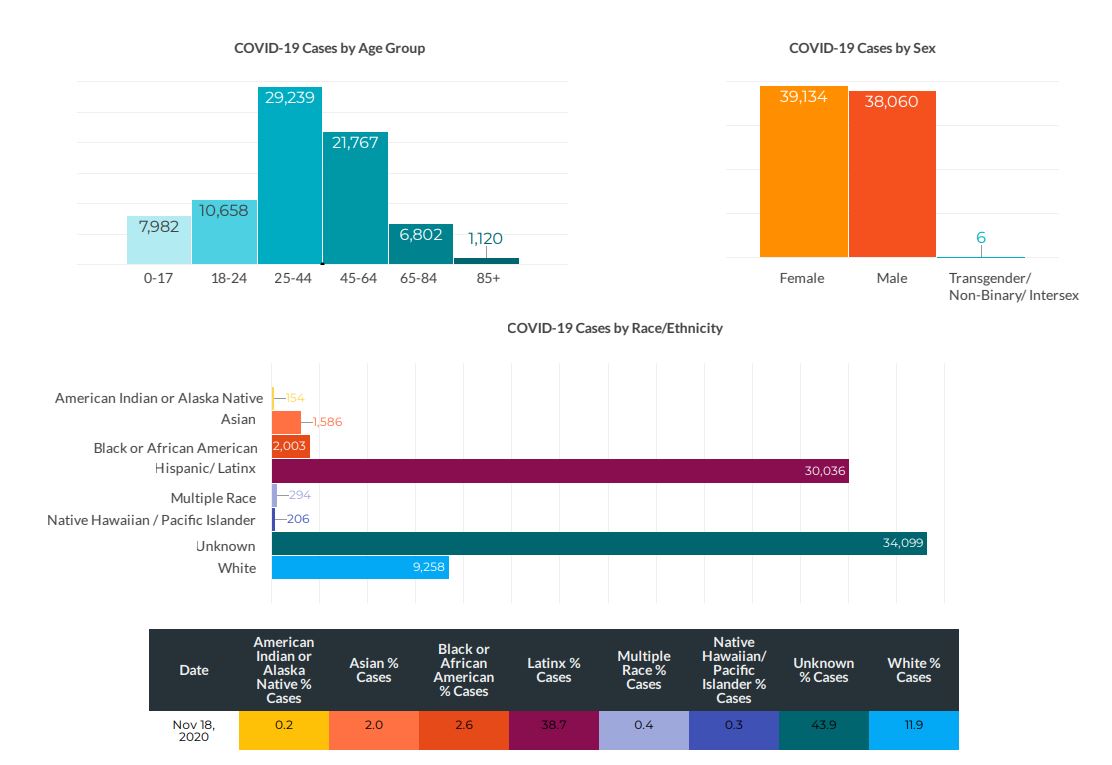Click the COVID-19 Cases by Race/Ethnicity title
The image size is (1112, 765).
tap(614, 328)
